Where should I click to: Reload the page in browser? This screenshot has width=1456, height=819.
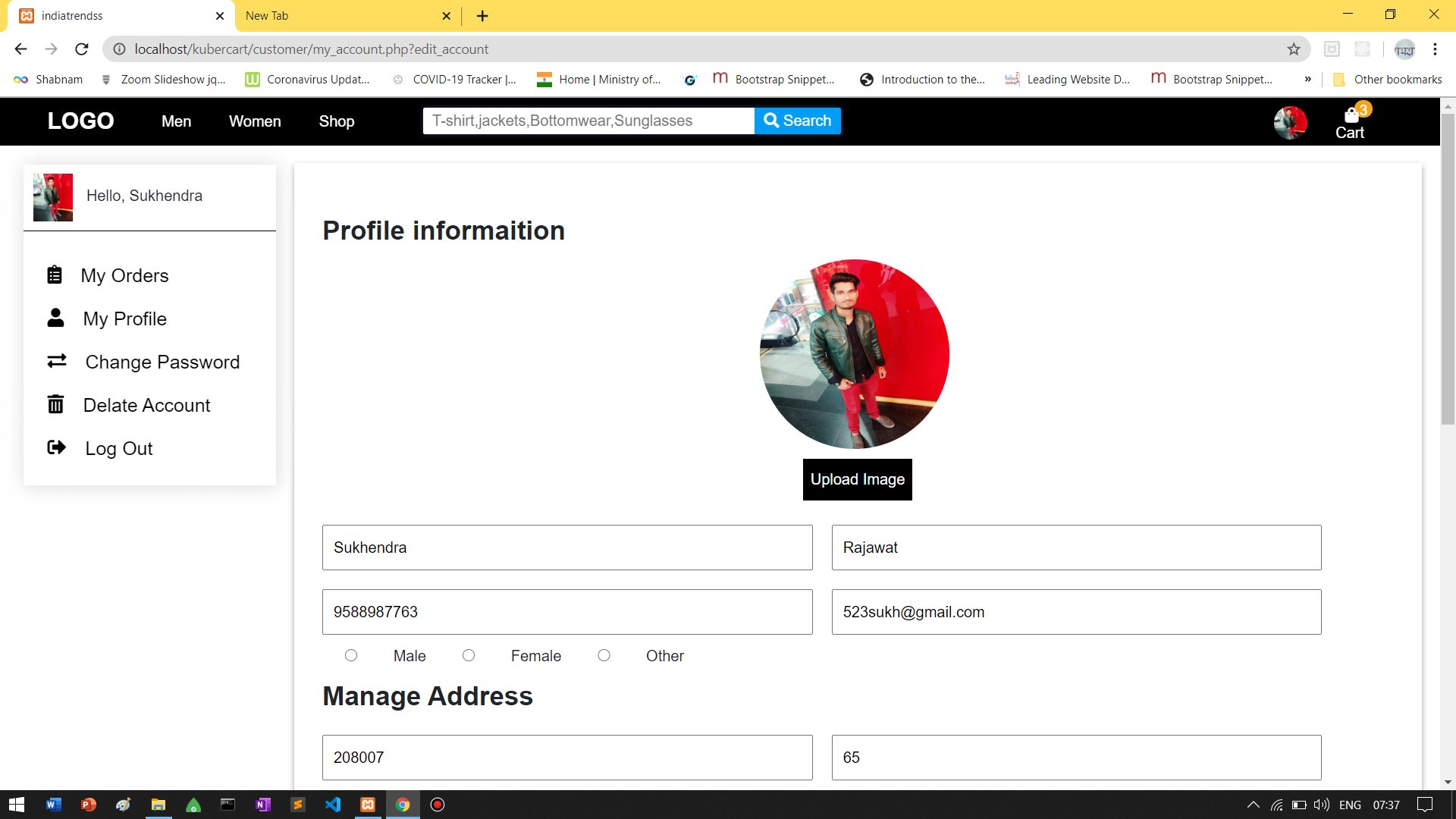[82, 49]
